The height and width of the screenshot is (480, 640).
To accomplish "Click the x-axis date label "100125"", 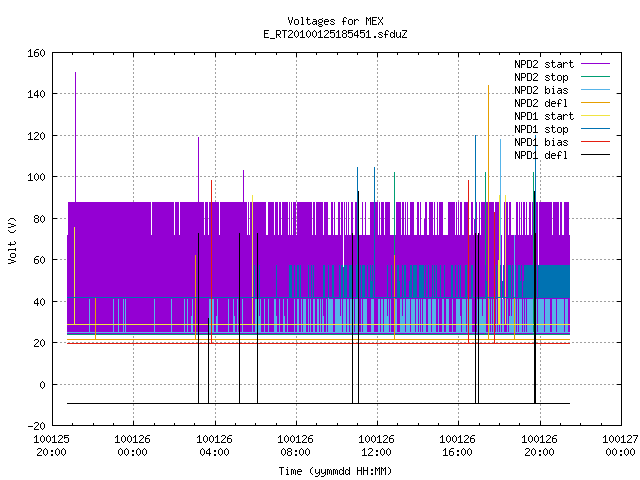I will tap(51, 440).
